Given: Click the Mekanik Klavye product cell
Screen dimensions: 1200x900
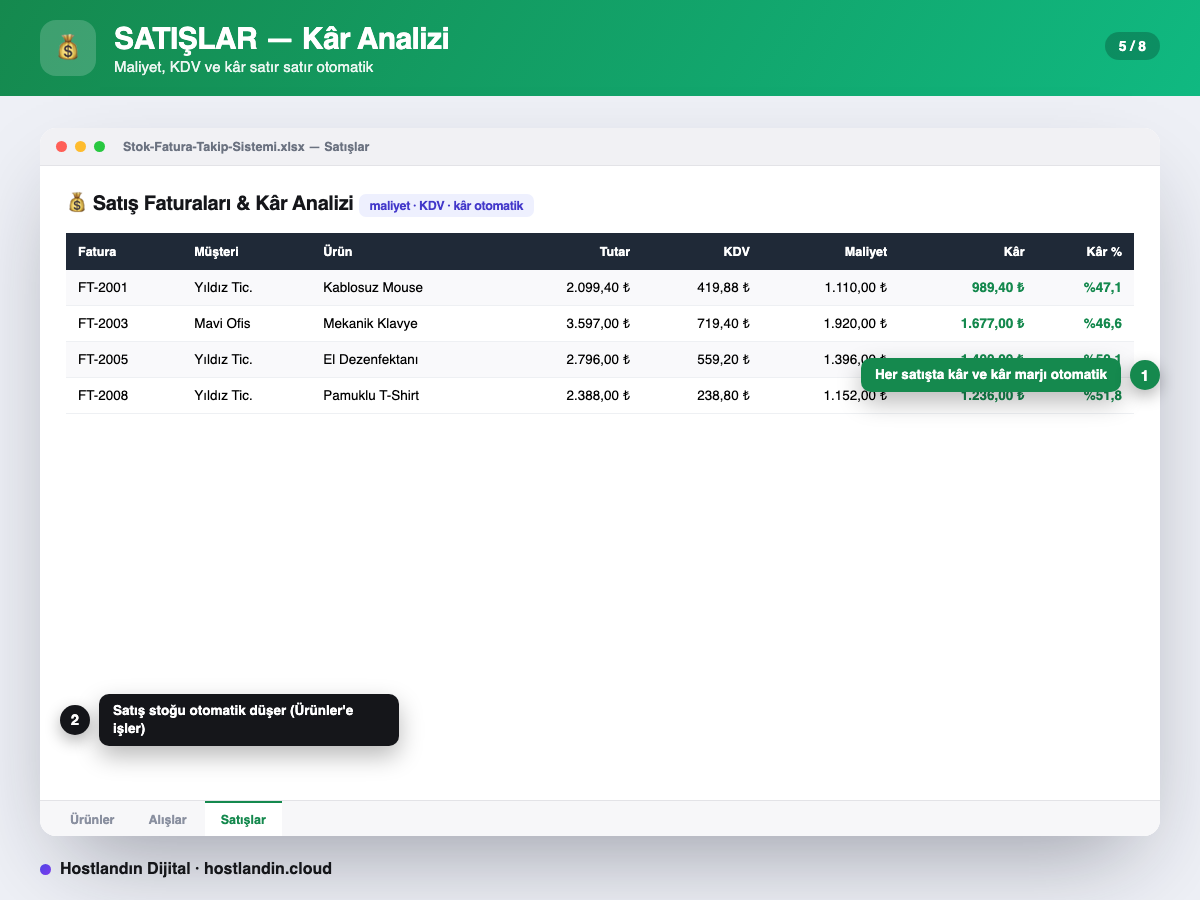Looking at the screenshot, I should point(370,324).
